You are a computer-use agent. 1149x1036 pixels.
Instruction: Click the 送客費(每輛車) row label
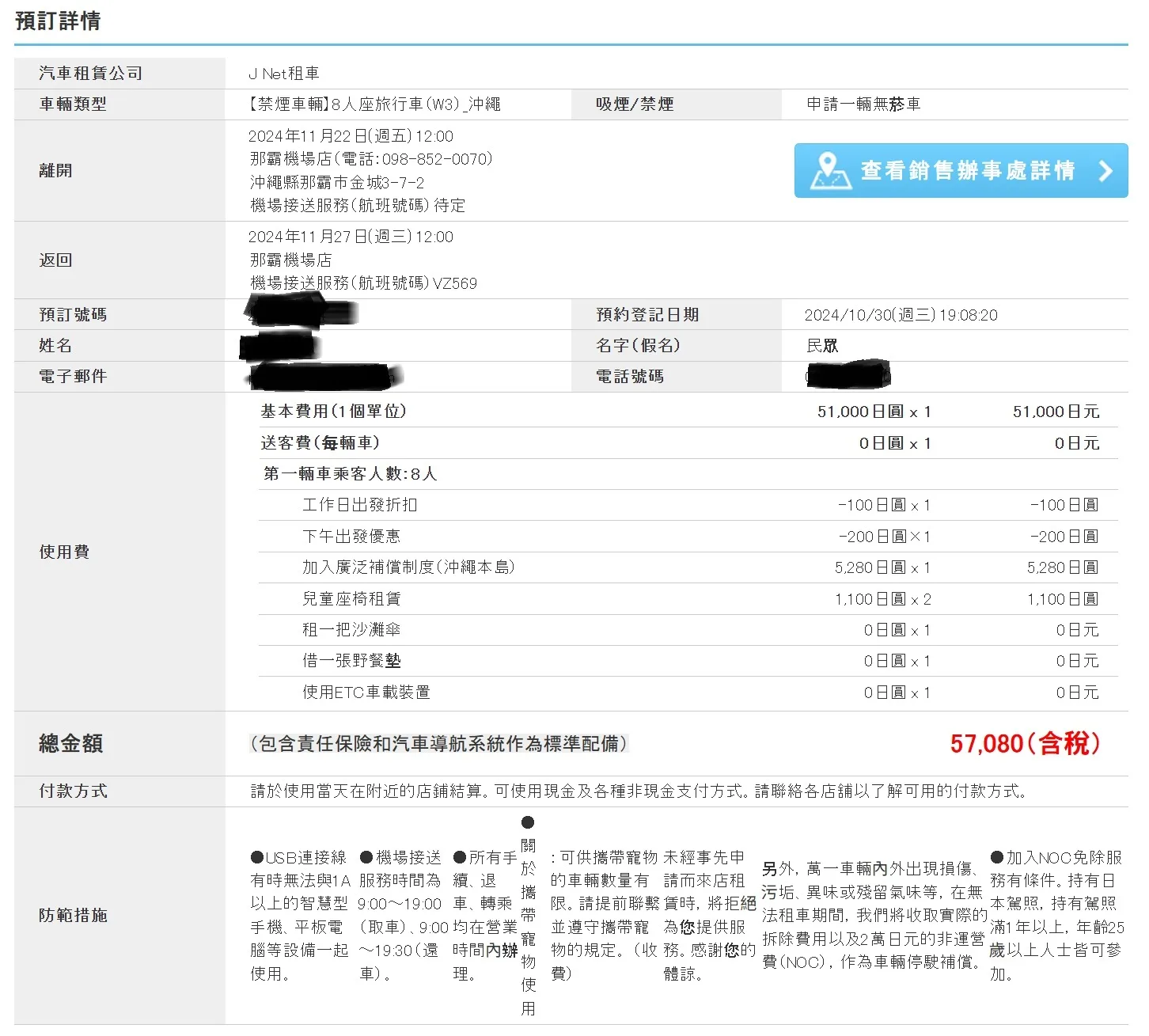(320, 443)
